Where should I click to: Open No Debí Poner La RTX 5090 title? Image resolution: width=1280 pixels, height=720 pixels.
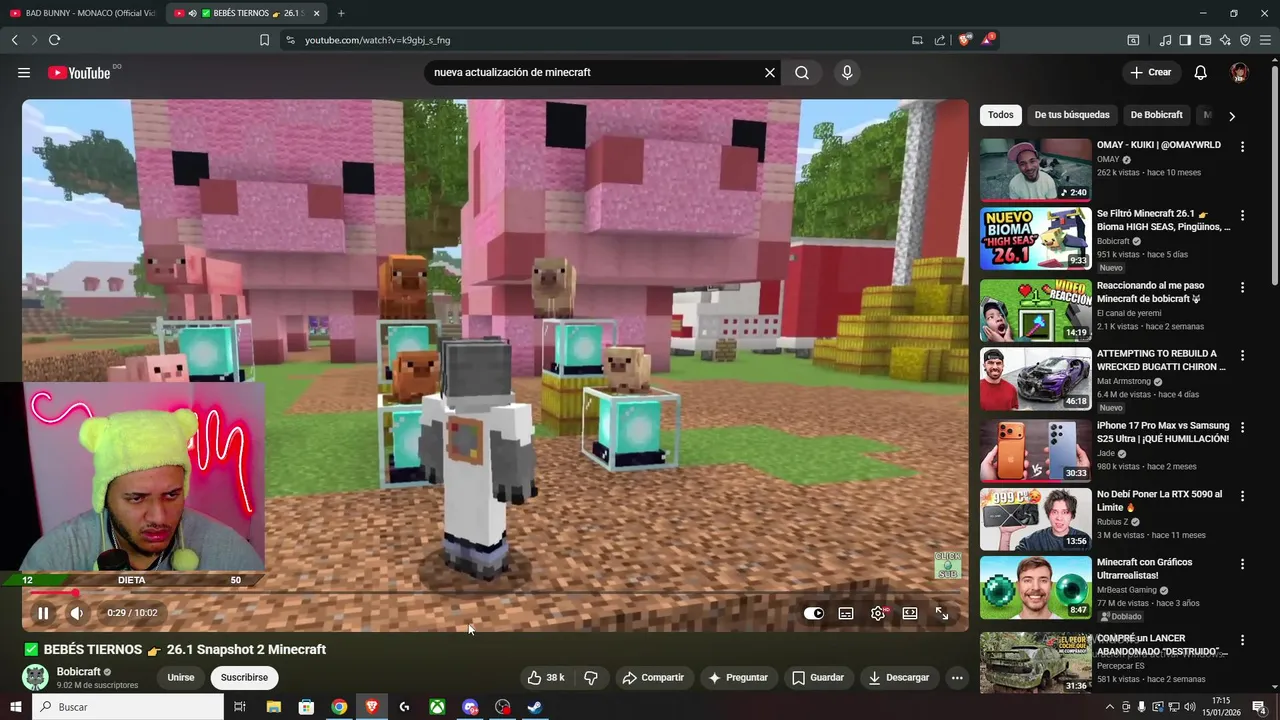1160,501
